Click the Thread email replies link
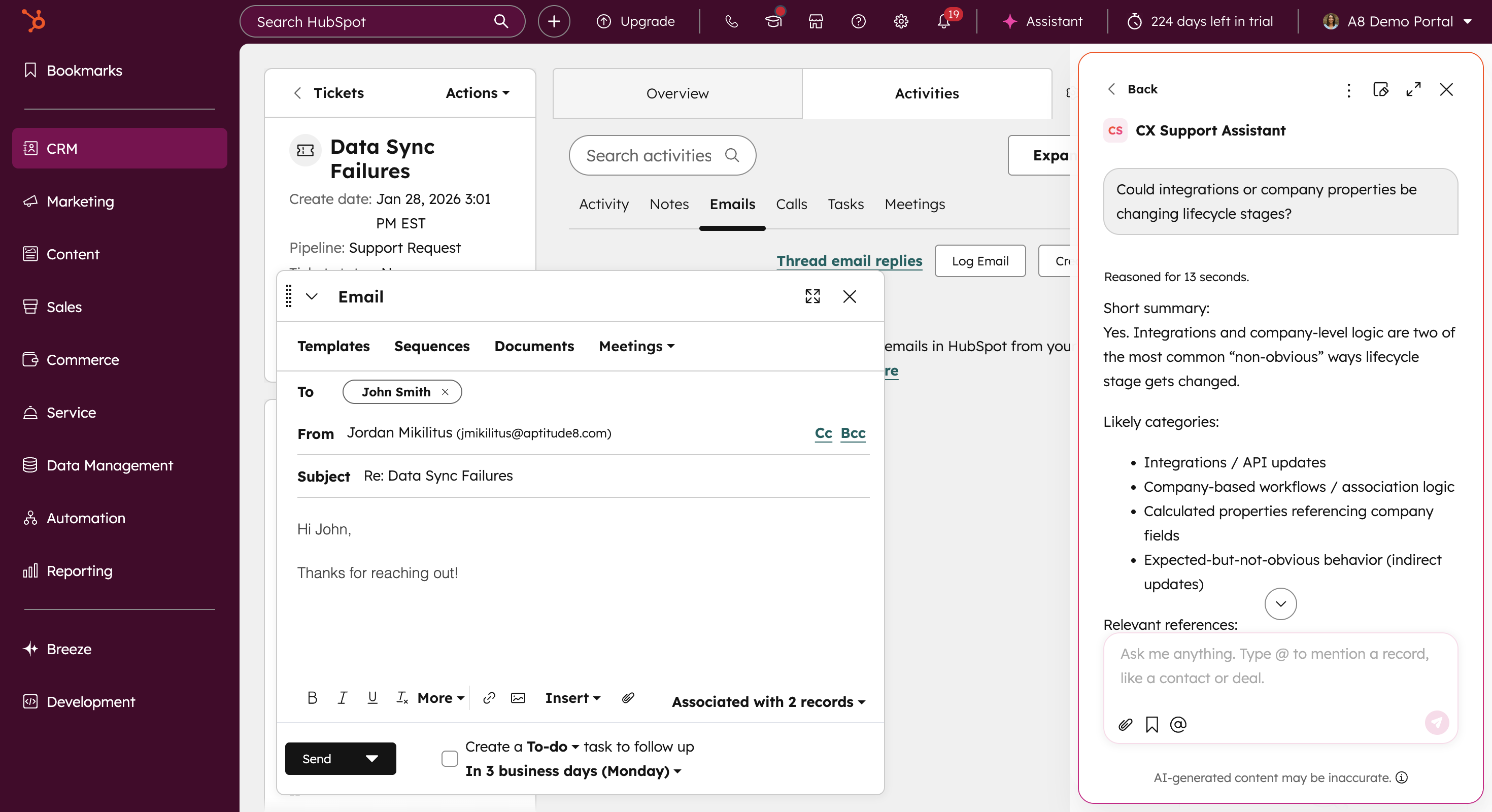Image resolution: width=1492 pixels, height=812 pixels. (x=849, y=261)
